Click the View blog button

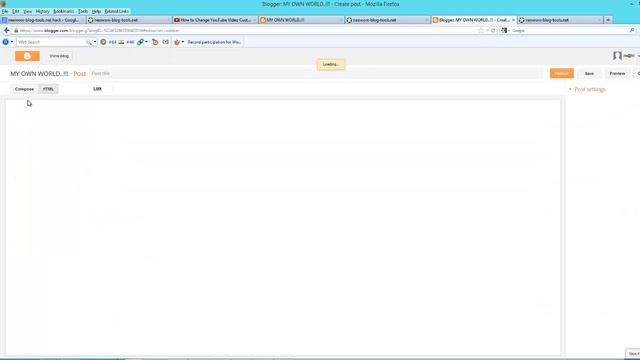(x=59, y=56)
